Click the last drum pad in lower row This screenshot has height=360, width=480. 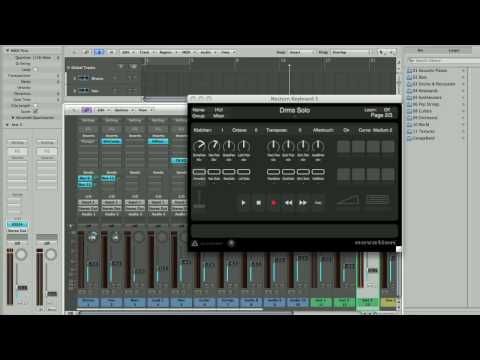tap(388, 174)
